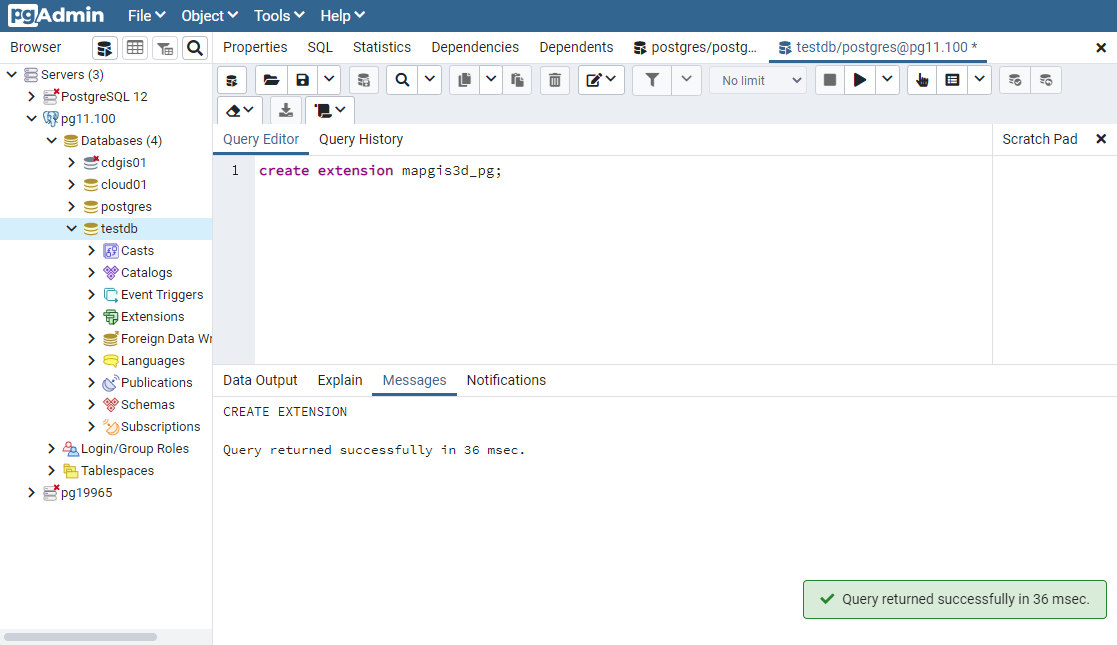Click the View Data grid icon in Browser
1117x645 pixels.
pos(135,48)
